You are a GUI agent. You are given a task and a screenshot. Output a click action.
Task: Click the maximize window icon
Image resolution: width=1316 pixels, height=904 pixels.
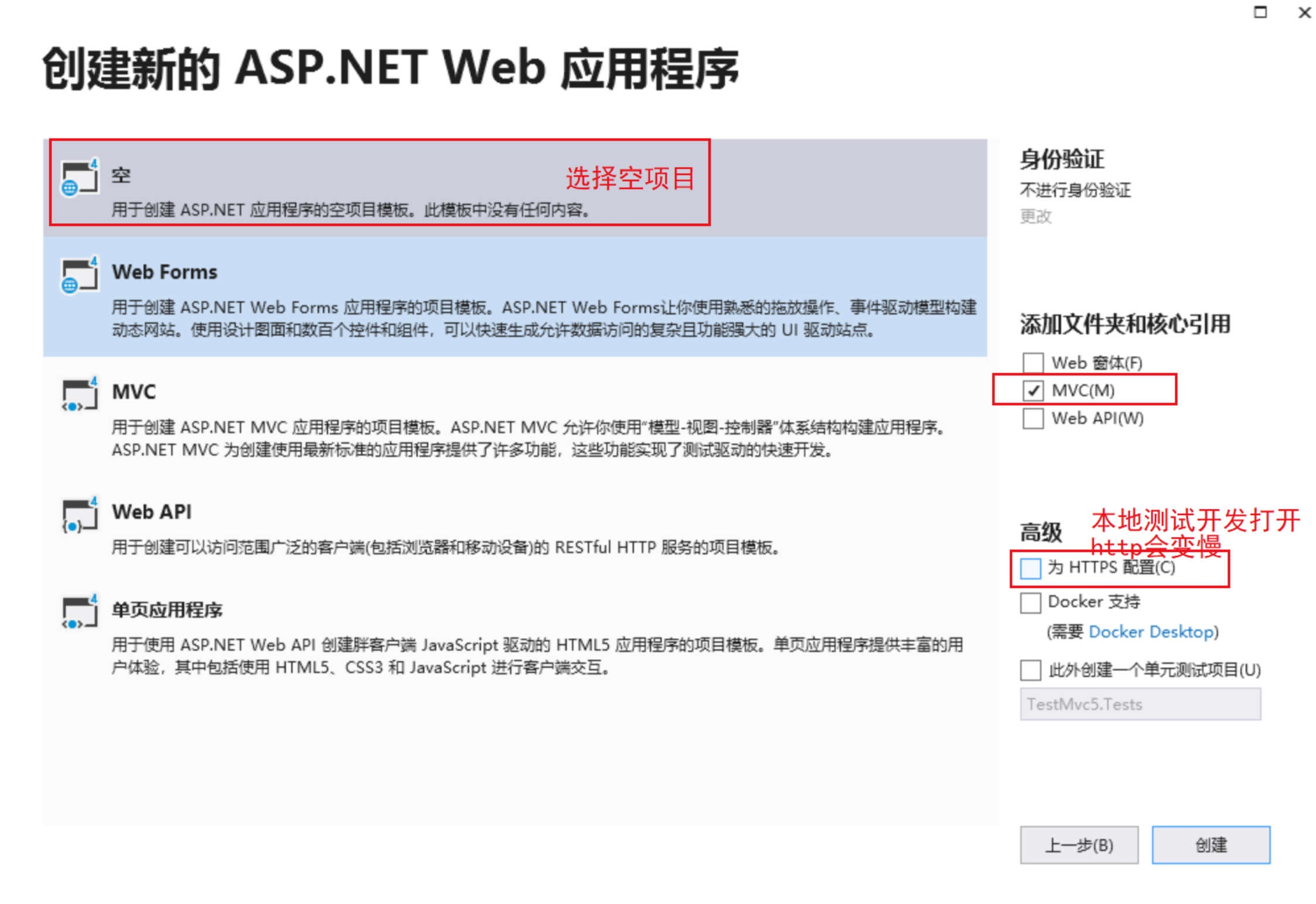click(1260, 12)
